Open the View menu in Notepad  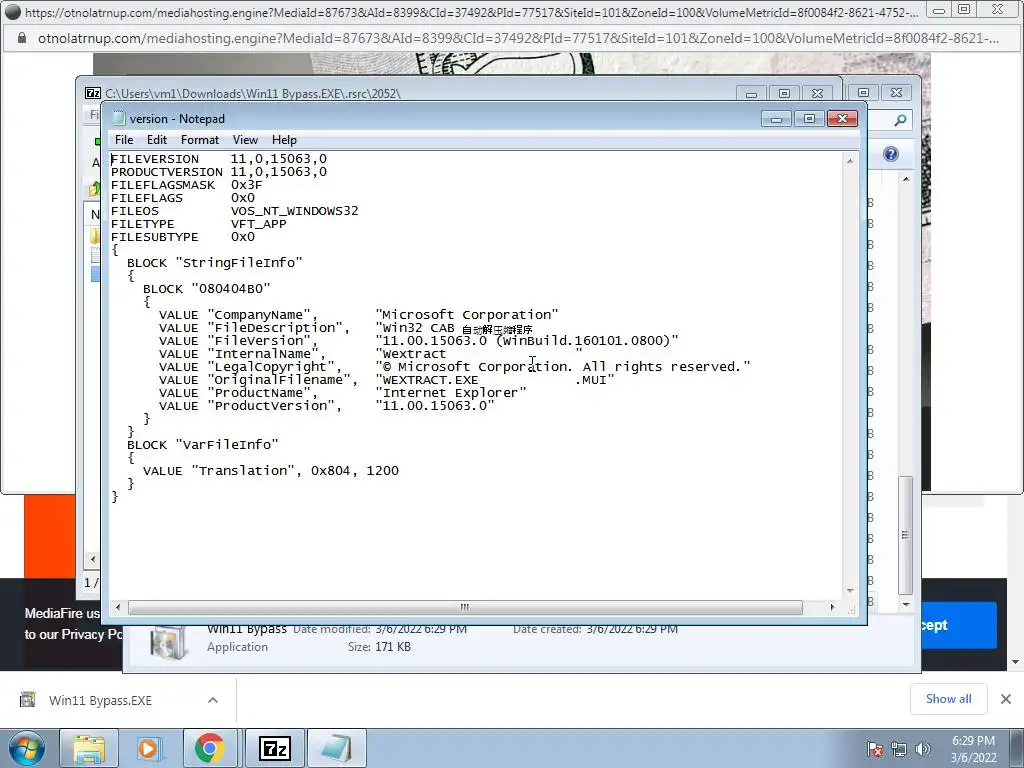(245, 140)
